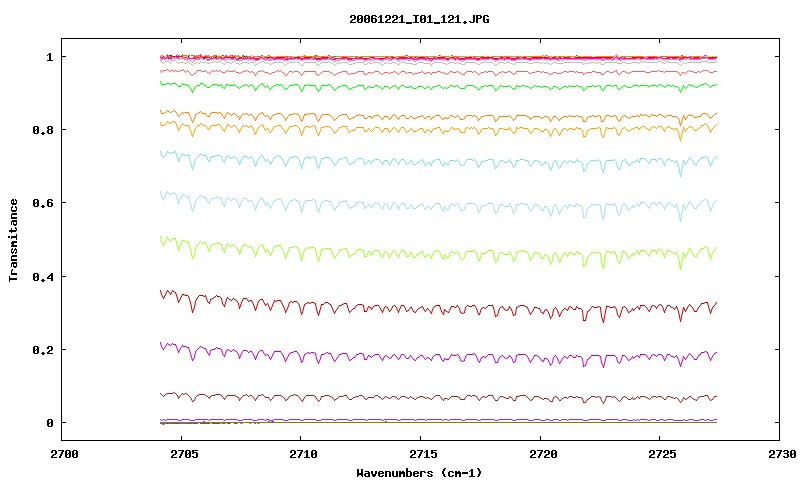800x480 pixels.
Task: Click the x-axis tick label 2725
Action: (x=662, y=454)
